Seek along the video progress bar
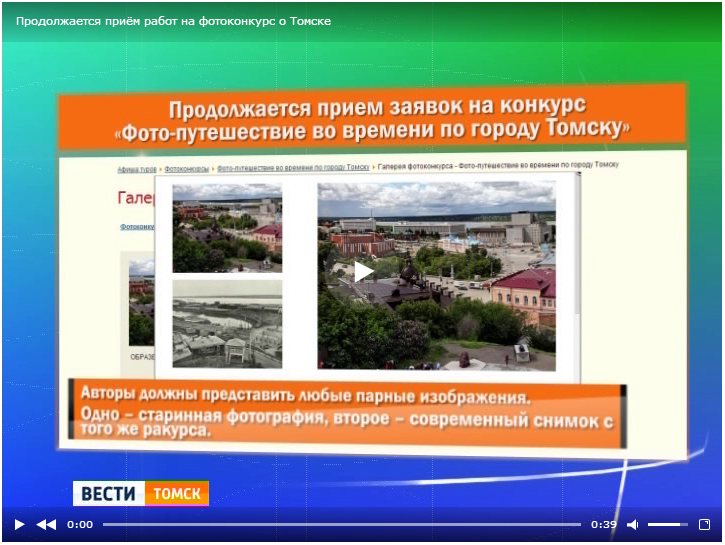The height and width of the screenshot is (545, 725). [x=342, y=524]
